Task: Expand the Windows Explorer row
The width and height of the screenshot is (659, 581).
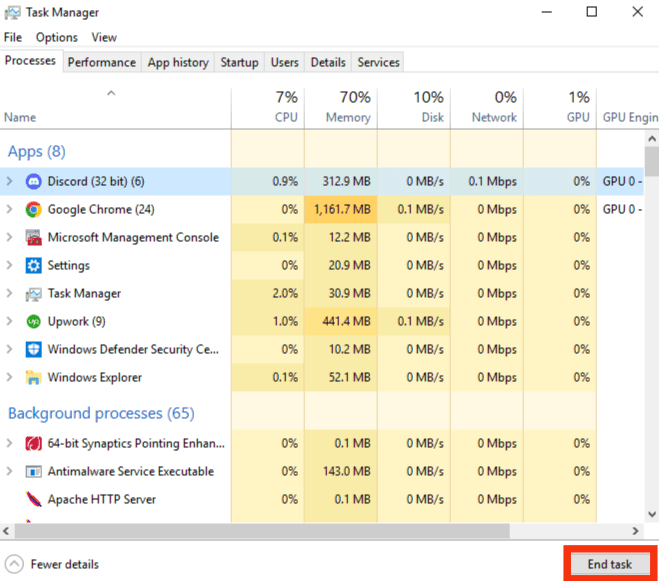Action: click(x=9, y=378)
